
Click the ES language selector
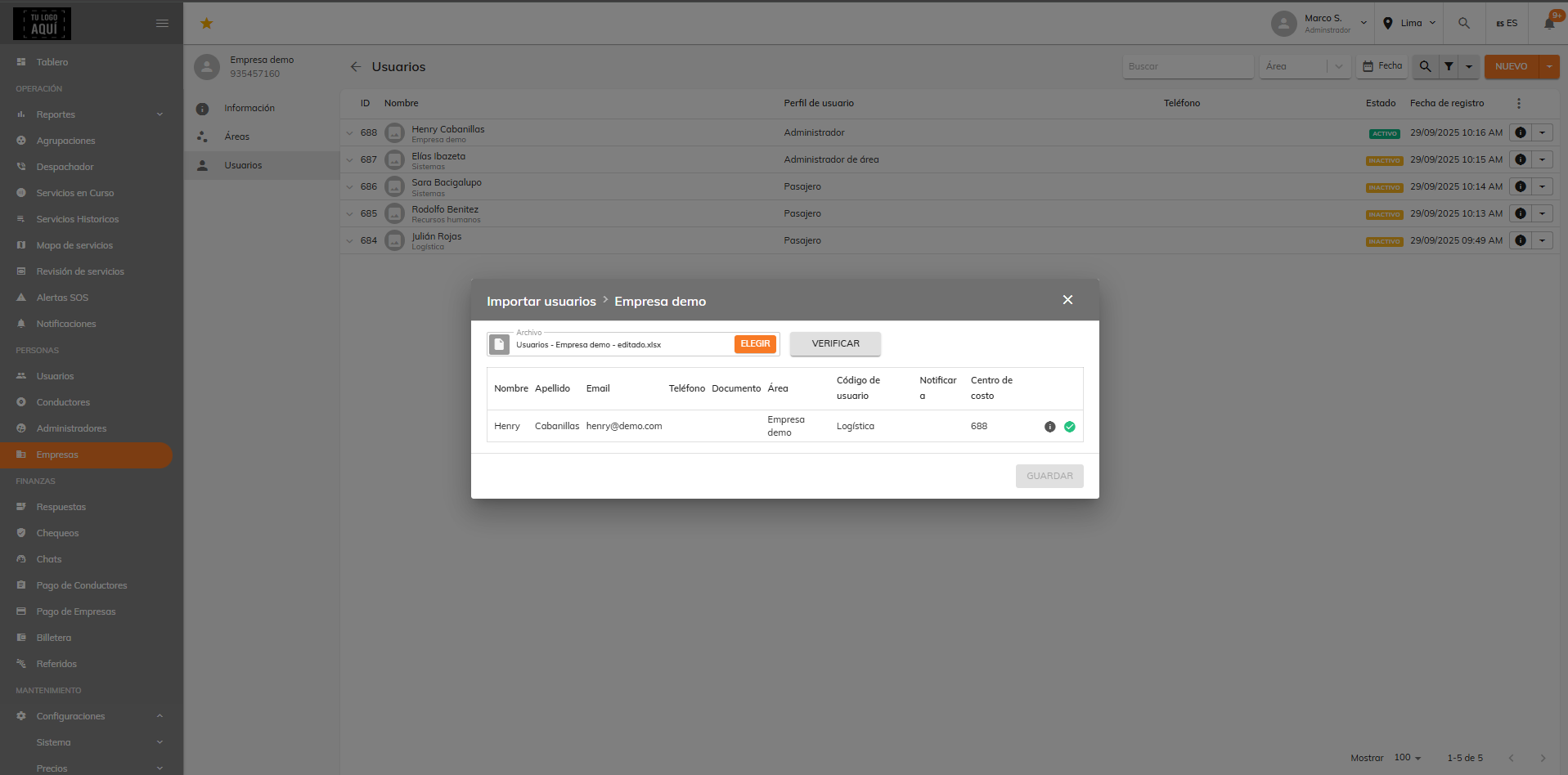pos(1507,23)
